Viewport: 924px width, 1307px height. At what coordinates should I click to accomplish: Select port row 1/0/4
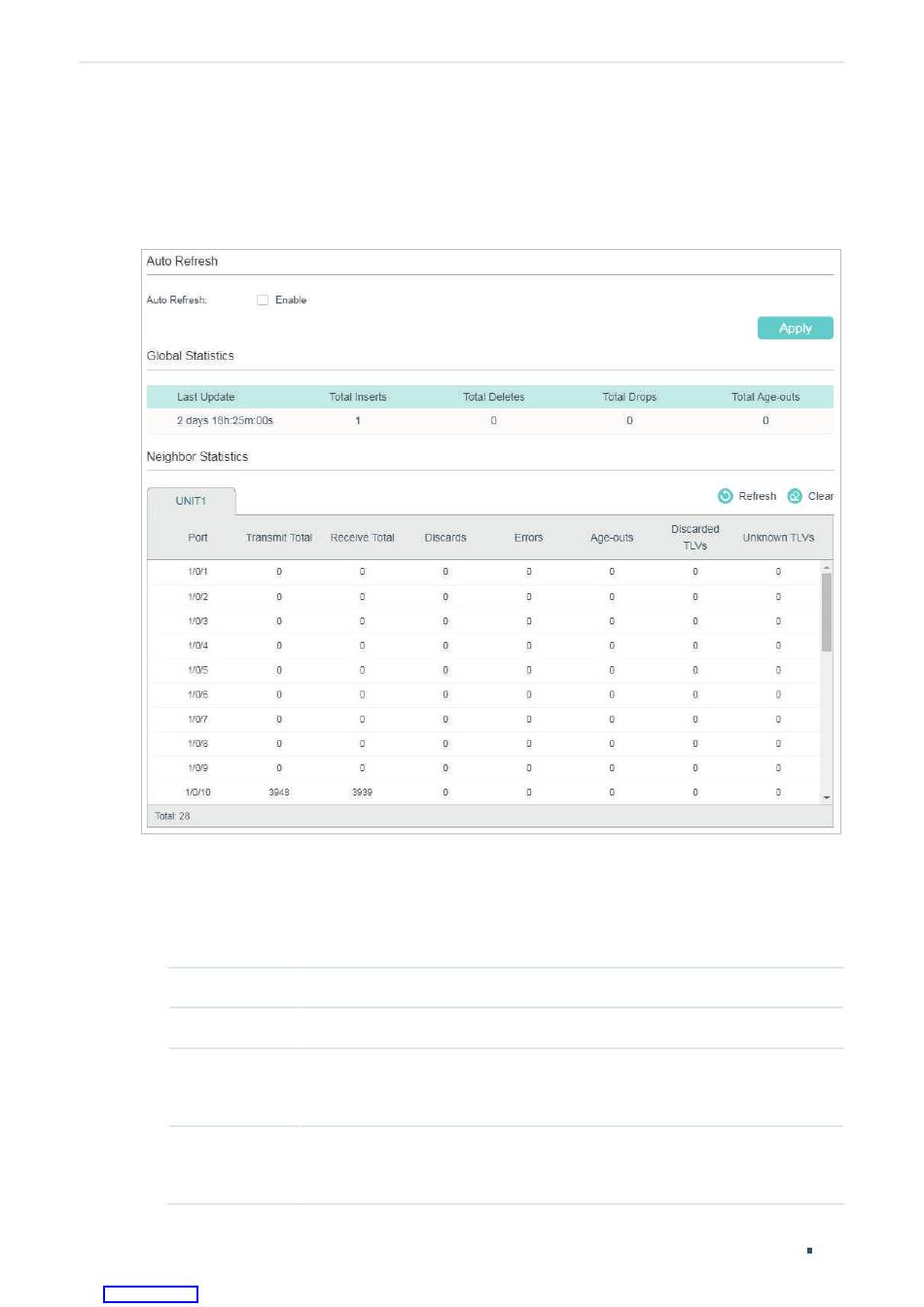point(484,646)
